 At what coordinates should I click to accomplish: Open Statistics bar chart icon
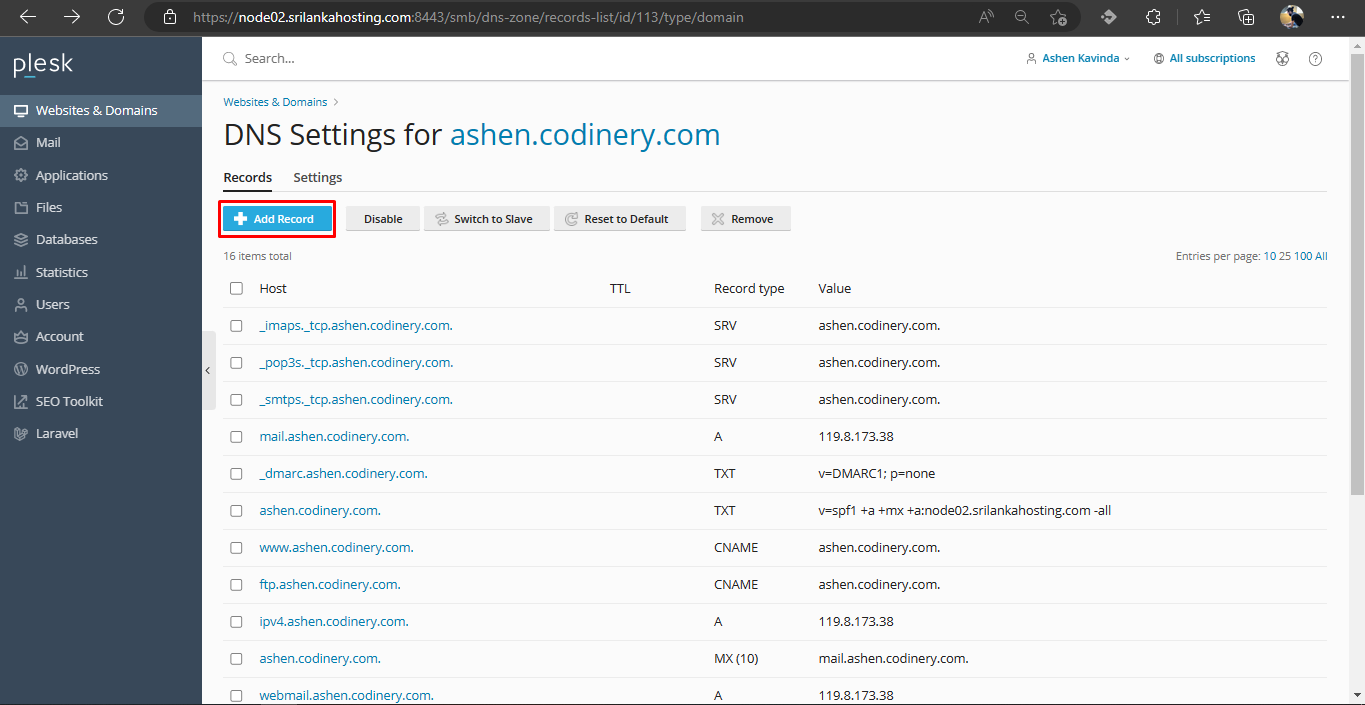[20, 272]
